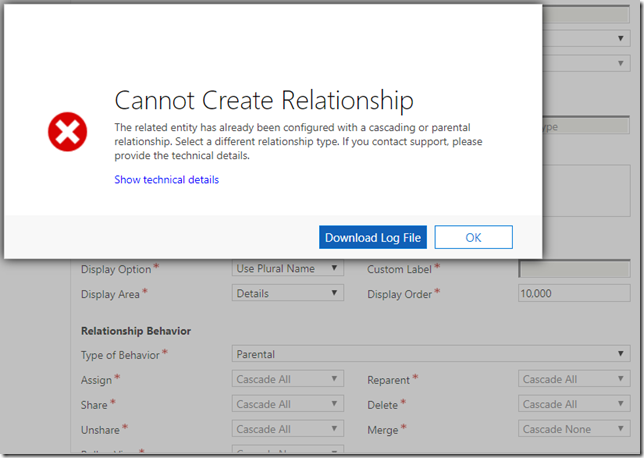Click the Cannot Create Relationship title
This screenshot has height=458, width=644.
click(264, 100)
